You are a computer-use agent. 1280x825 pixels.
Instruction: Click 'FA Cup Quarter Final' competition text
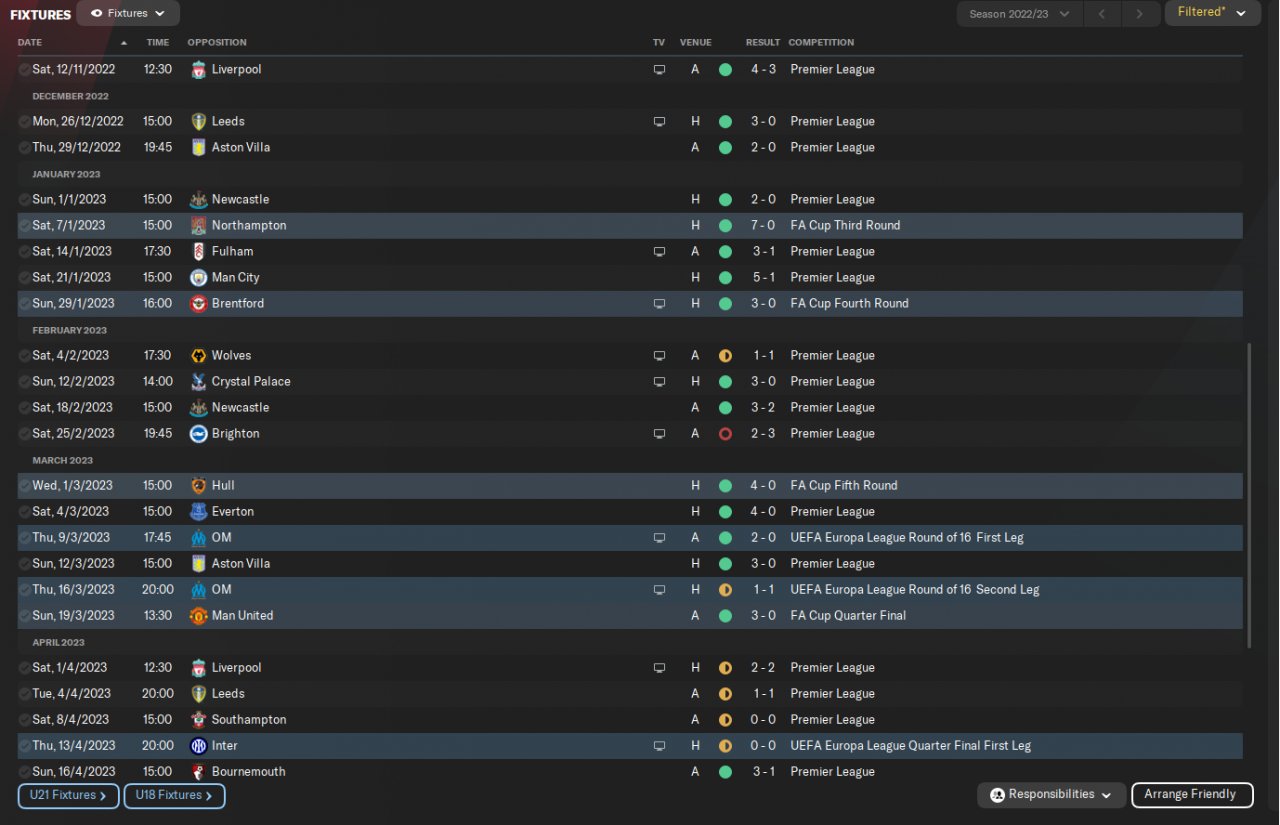coord(848,616)
